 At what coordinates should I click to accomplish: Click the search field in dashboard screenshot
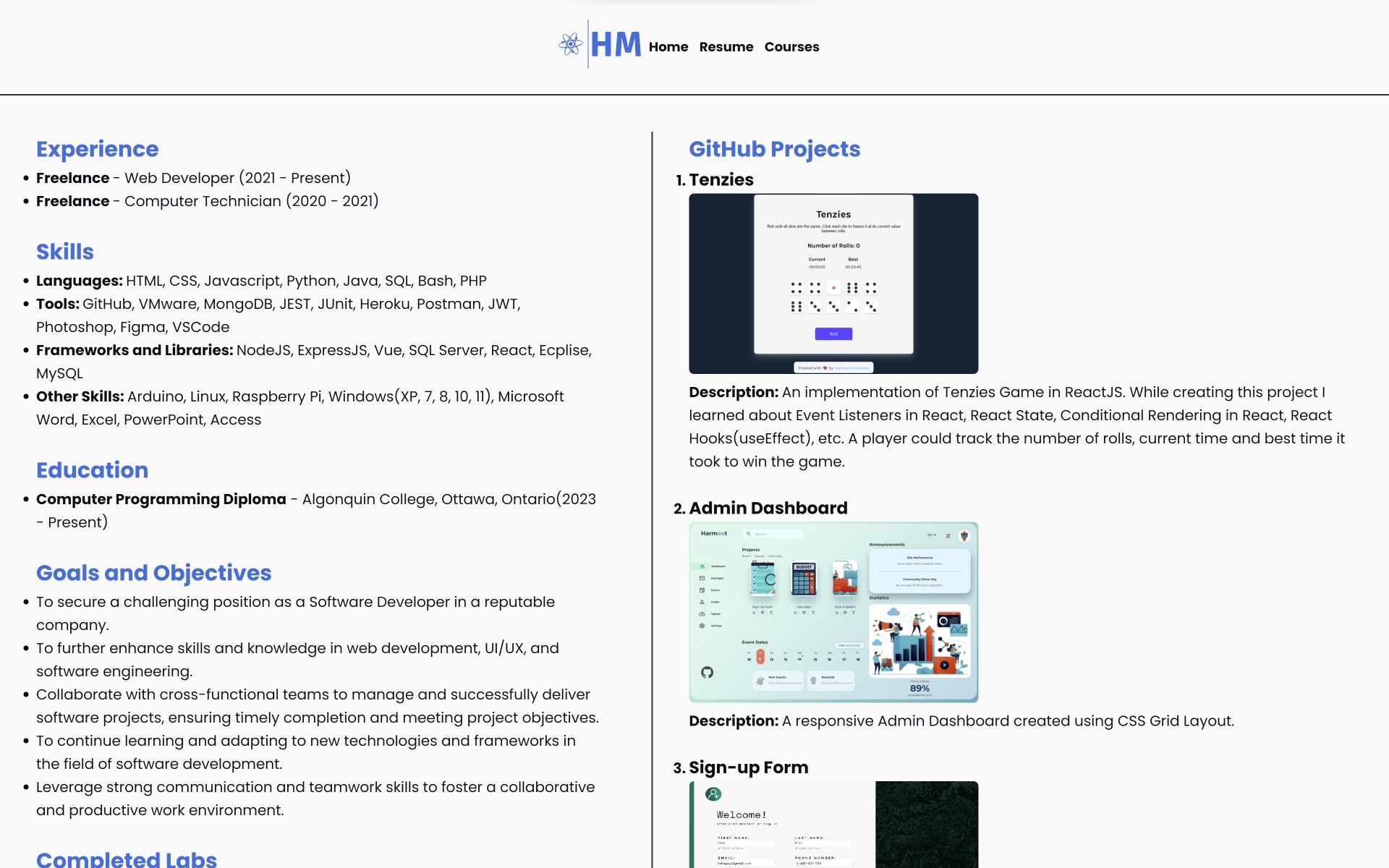coord(774,534)
